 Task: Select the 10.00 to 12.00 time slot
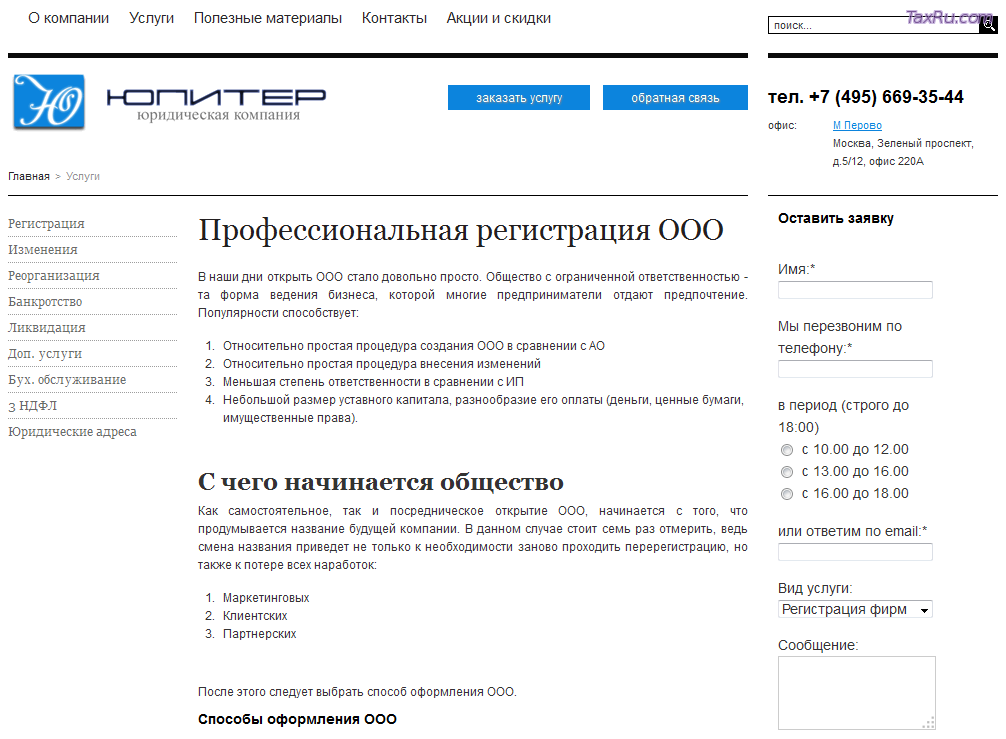[x=787, y=450]
